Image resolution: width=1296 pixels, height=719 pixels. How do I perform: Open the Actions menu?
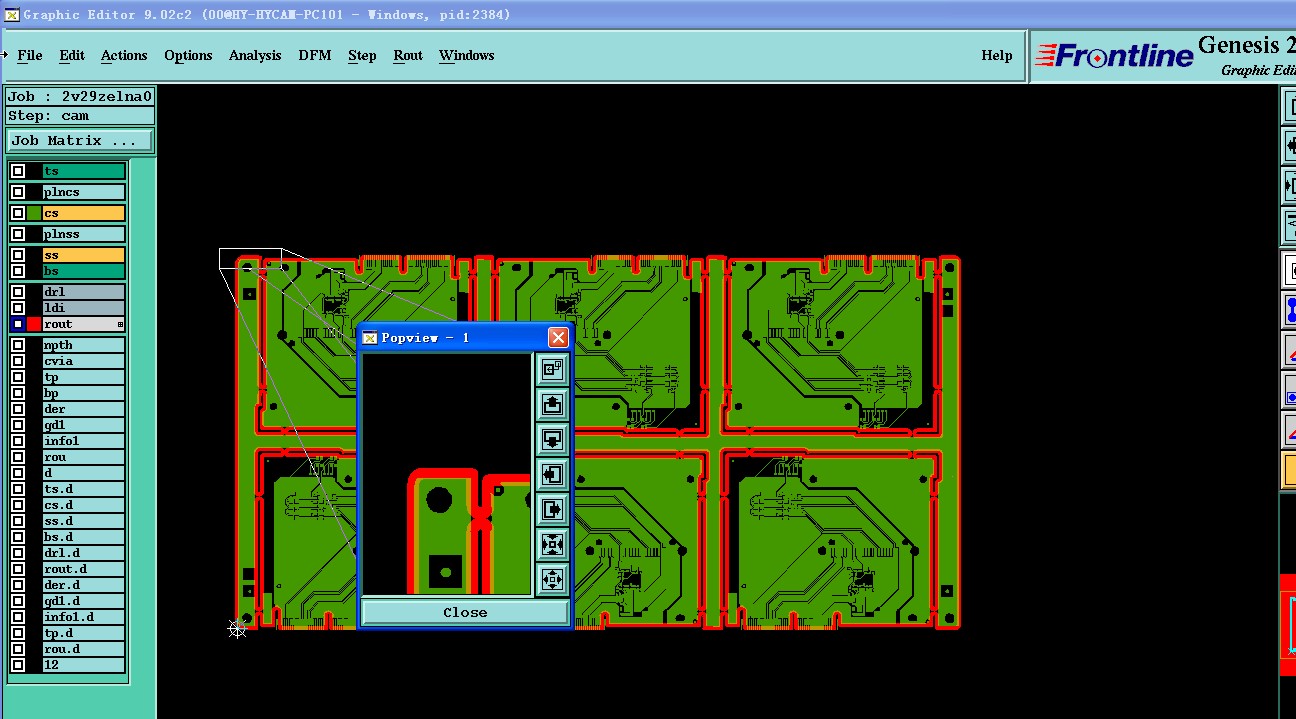point(124,55)
